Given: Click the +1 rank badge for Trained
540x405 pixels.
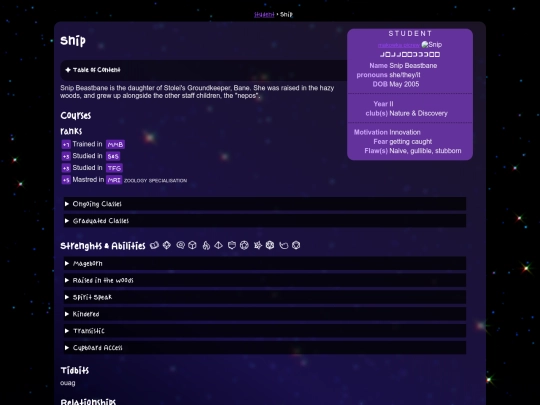Looking at the screenshot, I should (66, 145).
